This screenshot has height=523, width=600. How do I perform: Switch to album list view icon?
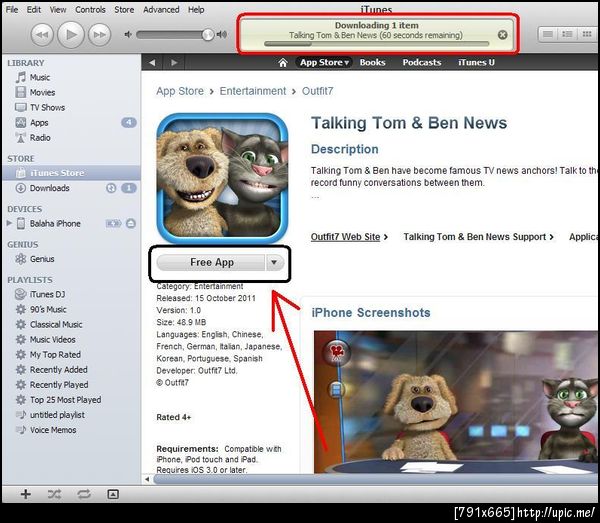[567, 34]
